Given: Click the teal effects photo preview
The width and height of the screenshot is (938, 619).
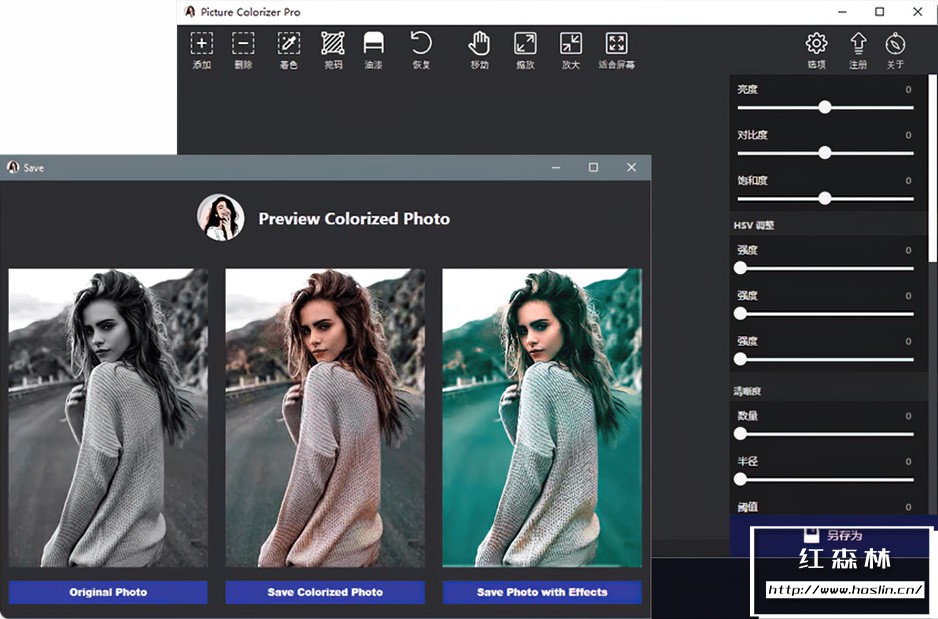Looking at the screenshot, I should click(542, 417).
